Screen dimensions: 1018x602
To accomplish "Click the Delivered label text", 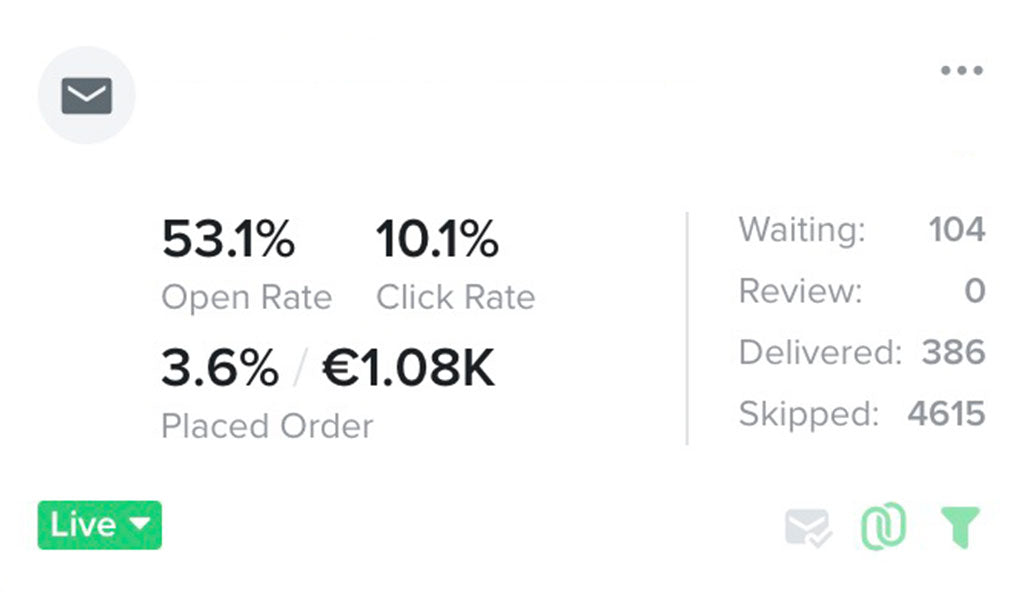I will (x=819, y=352).
